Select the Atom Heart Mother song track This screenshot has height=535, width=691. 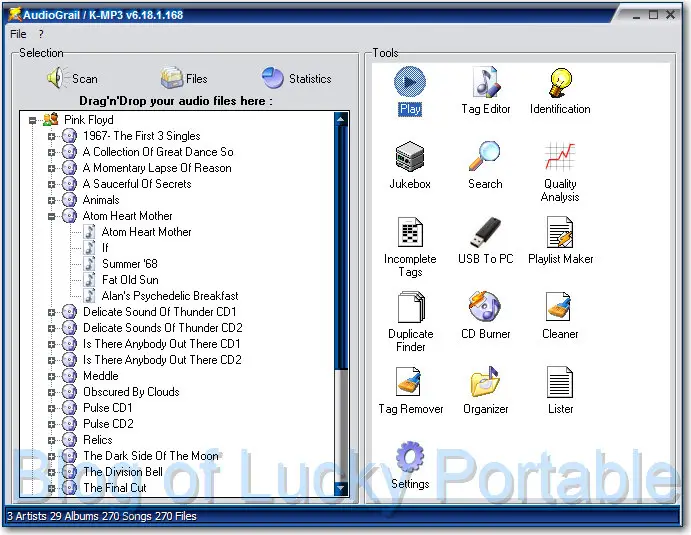(146, 232)
